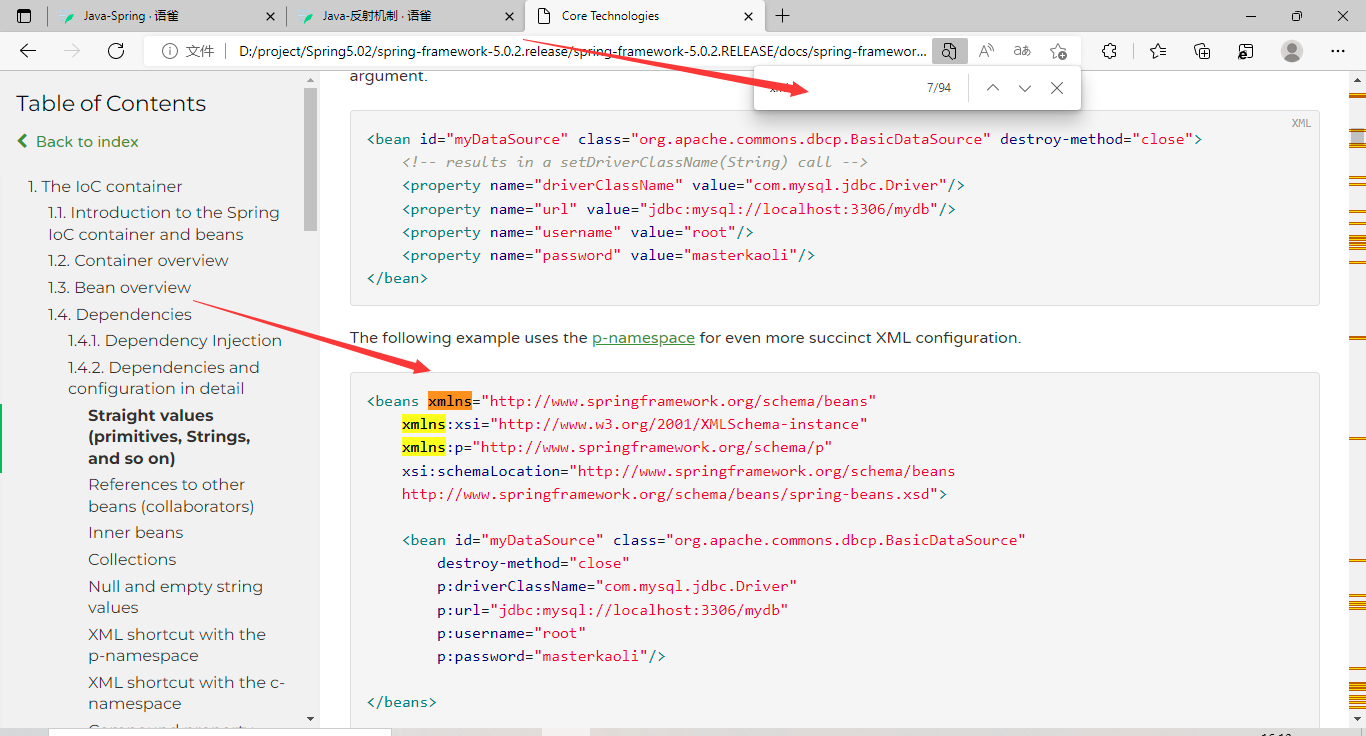Open the collections panel
The image size is (1366, 736).
(x=1202, y=51)
